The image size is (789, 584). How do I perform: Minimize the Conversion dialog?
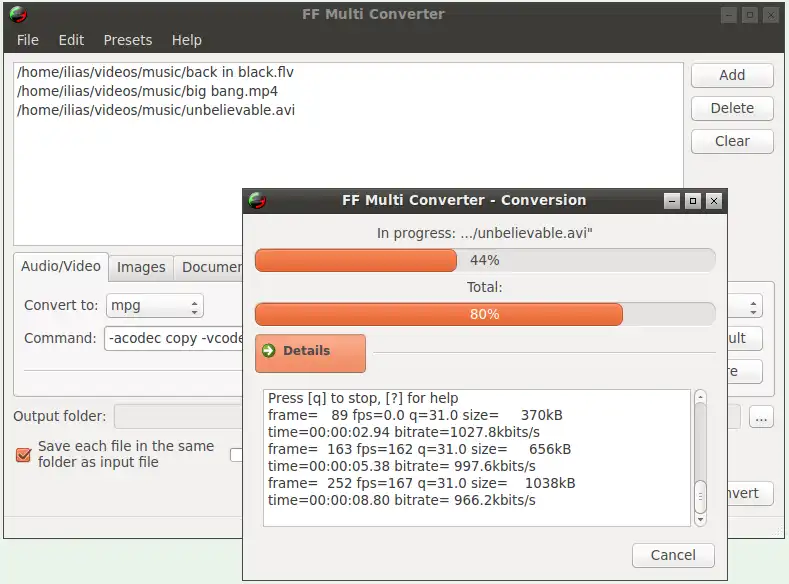(x=672, y=201)
